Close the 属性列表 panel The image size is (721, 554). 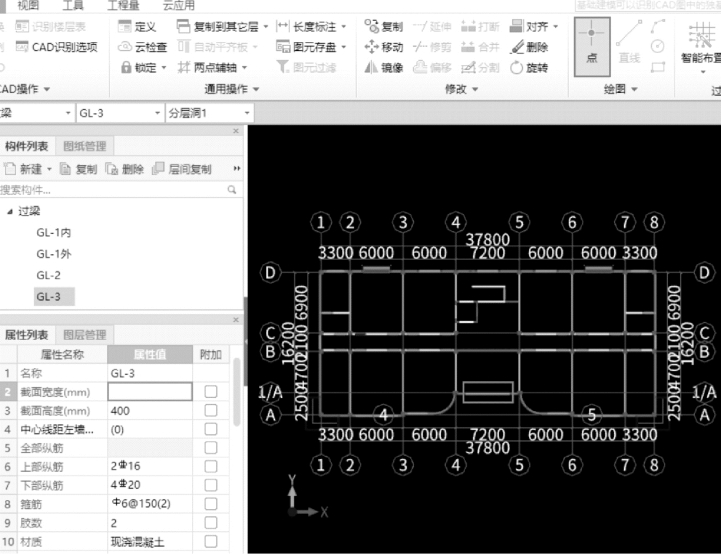(x=236, y=320)
